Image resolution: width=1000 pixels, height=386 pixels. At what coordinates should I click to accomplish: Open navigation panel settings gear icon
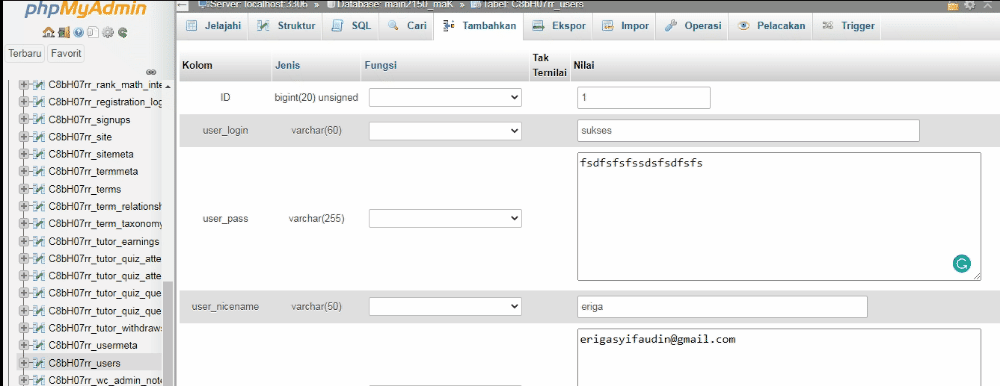[107, 32]
